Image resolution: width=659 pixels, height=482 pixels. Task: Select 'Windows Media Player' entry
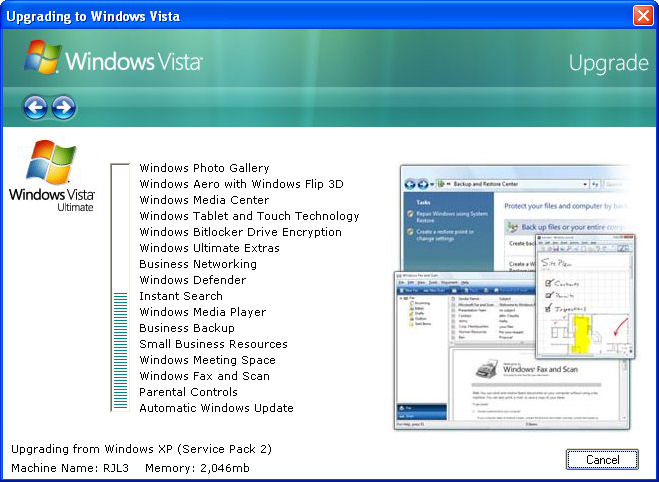(x=203, y=312)
